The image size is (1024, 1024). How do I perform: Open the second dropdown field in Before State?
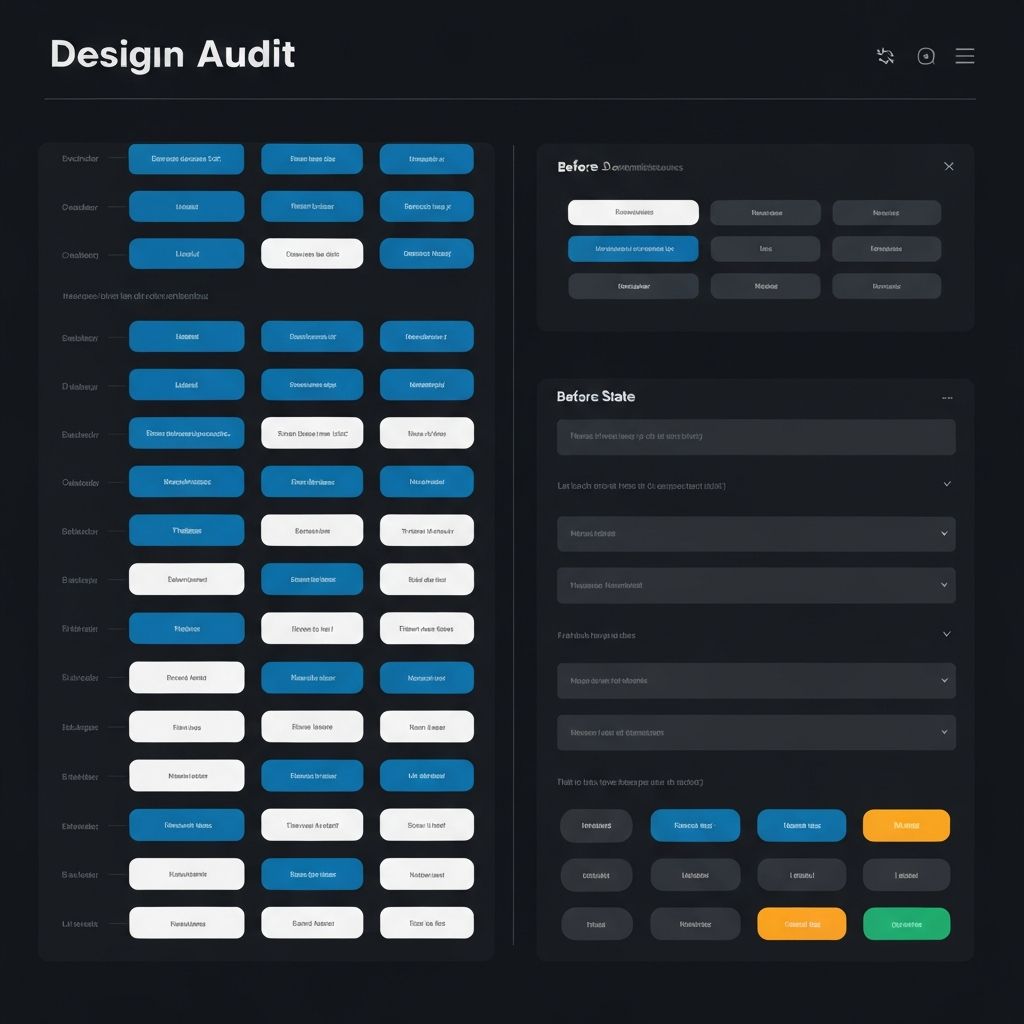[x=755, y=585]
